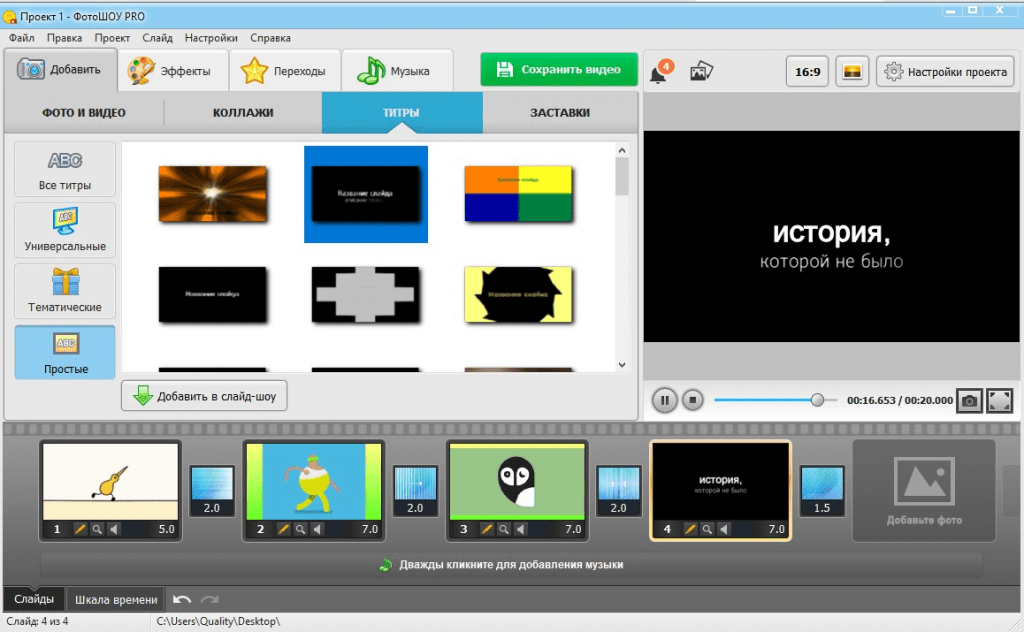Click the playback progress slider handle
The height and width of the screenshot is (632, 1024).
[x=817, y=400]
